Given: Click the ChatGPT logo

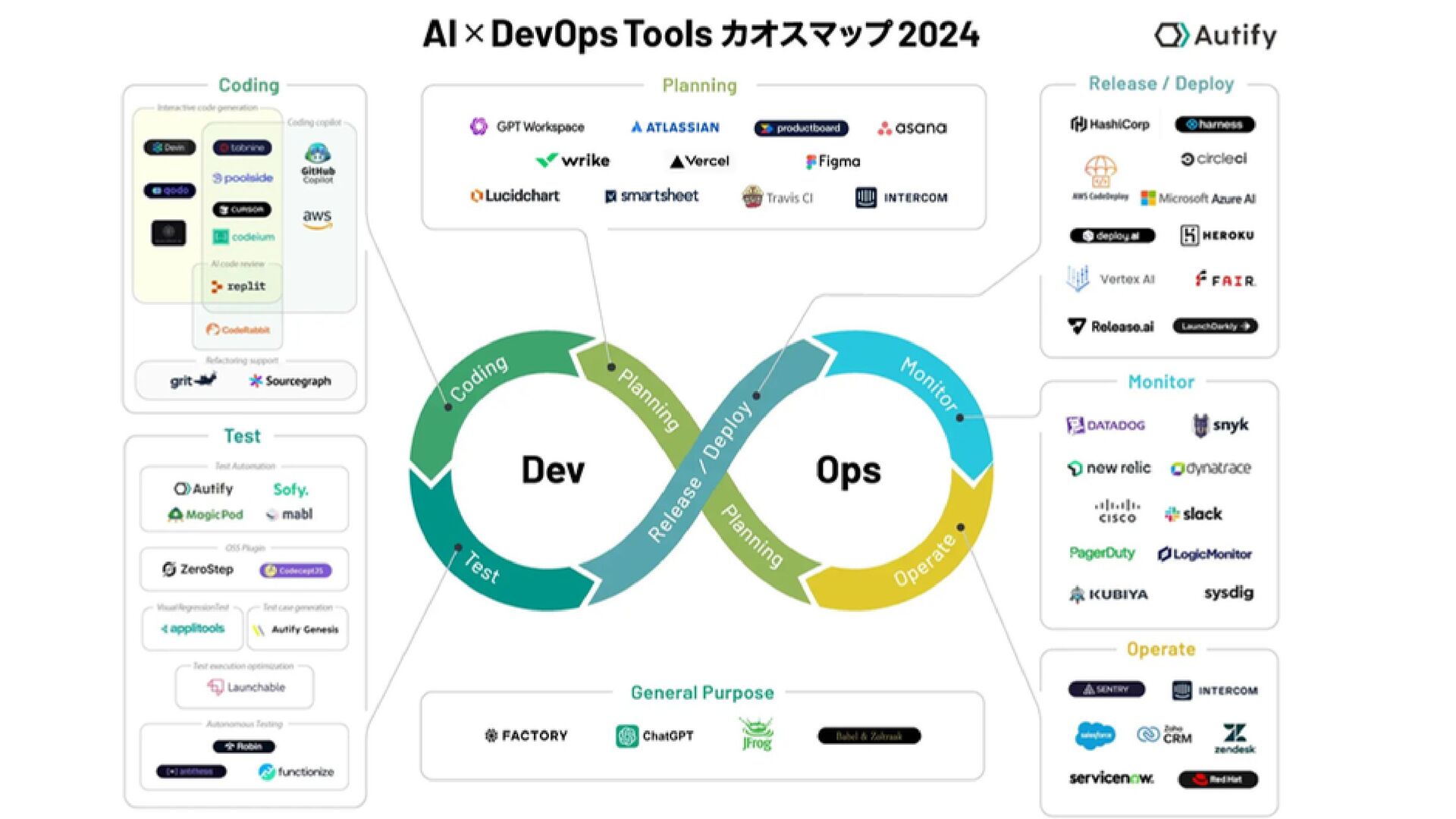Looking at the screenshot, I should tap(654, 736).
